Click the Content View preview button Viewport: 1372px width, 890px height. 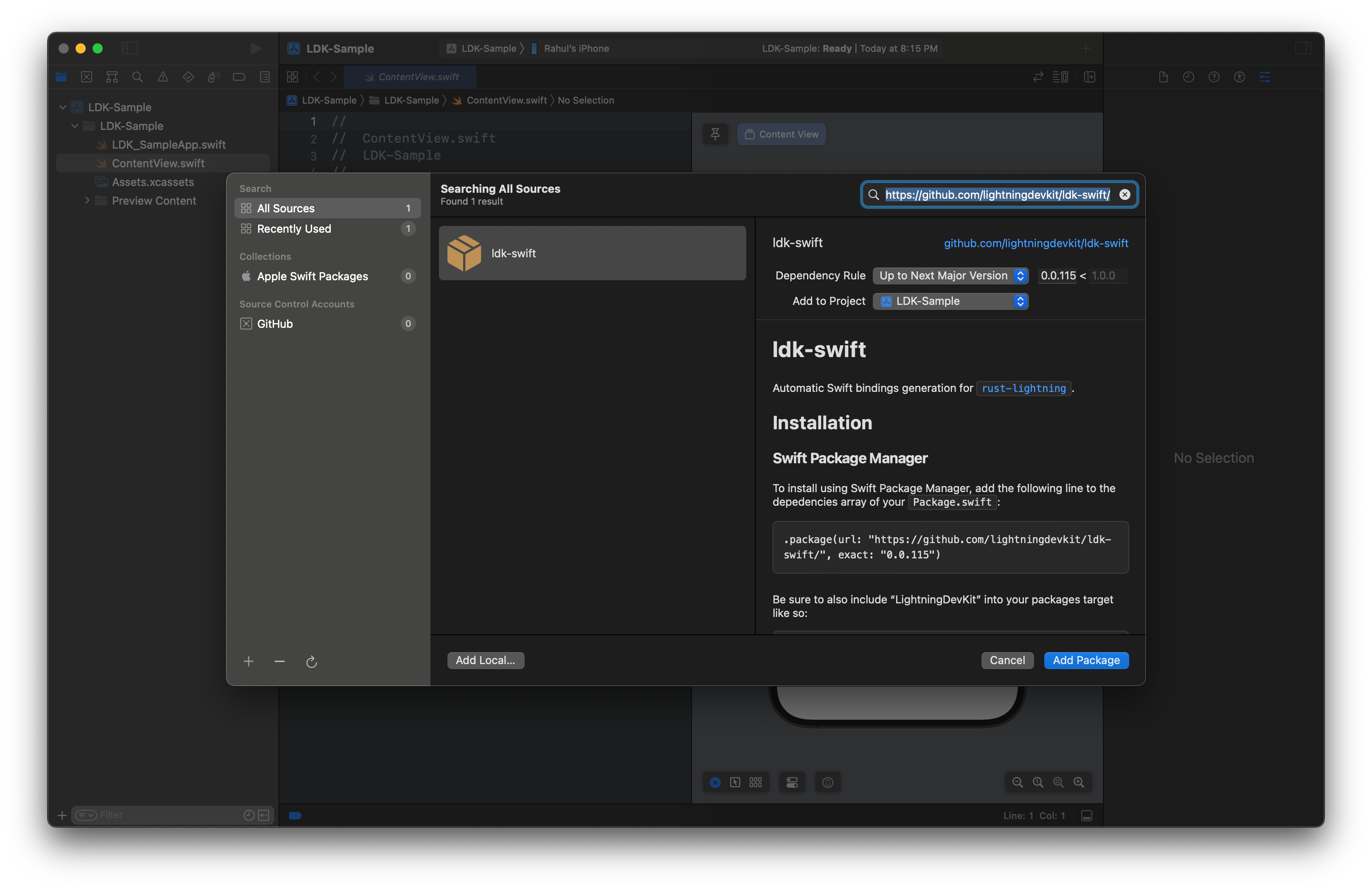pyautogui.click(x=781, y=135)
